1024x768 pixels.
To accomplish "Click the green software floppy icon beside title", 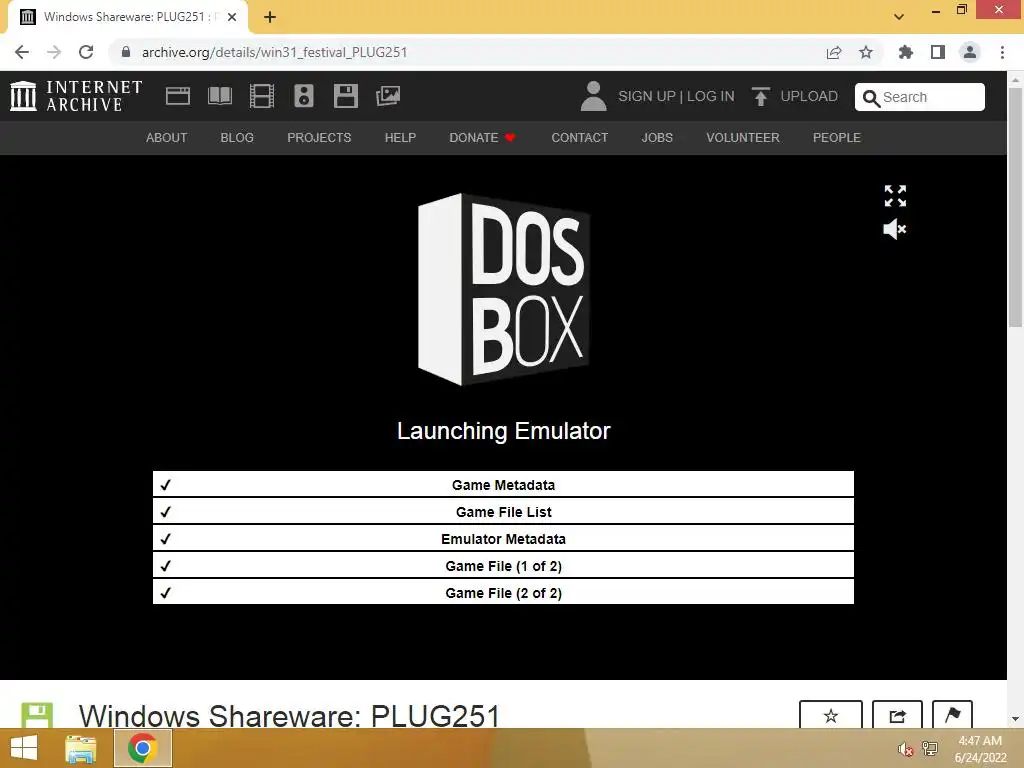I will (37, 716).
